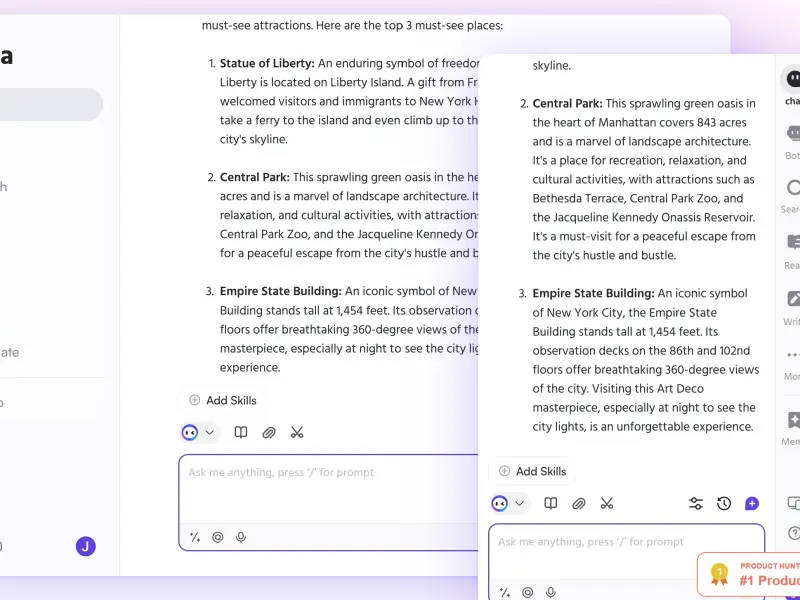Click 'Central Park:' heading in side panel
800x600 pixels.
pos(567,103)
